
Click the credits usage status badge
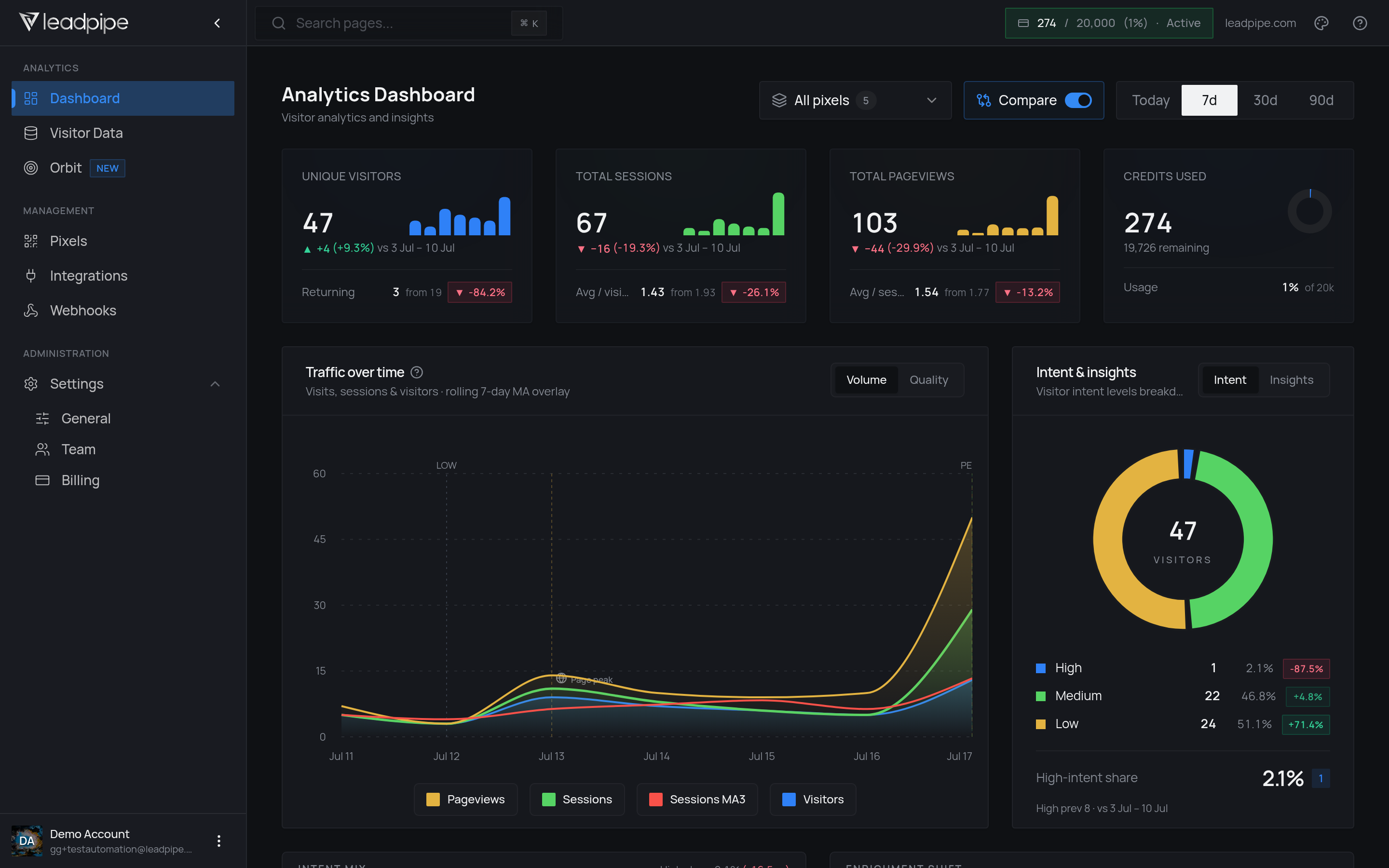[1109, 23]
